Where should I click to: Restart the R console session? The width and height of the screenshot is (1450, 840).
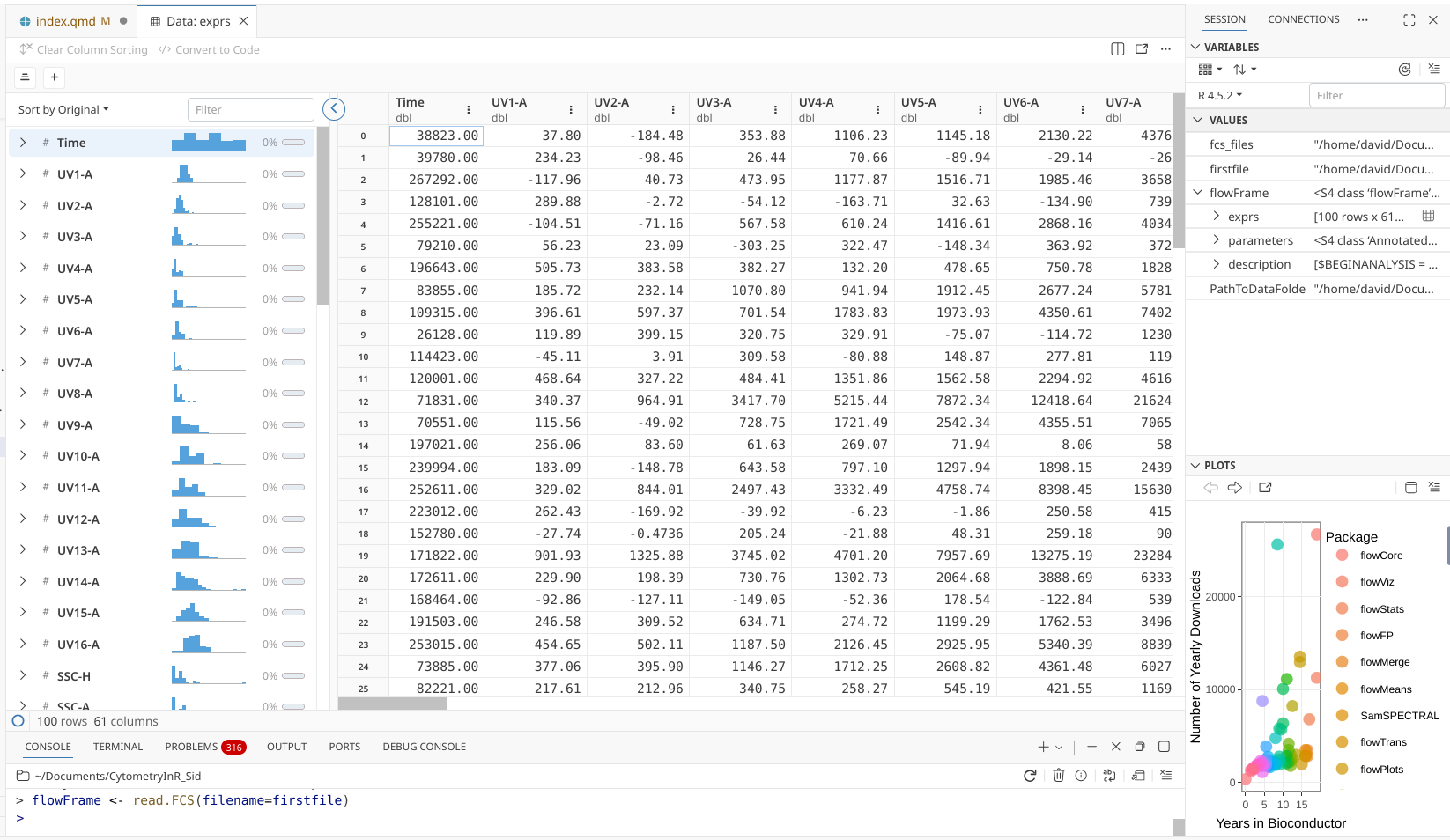[x=1030, y=776]
